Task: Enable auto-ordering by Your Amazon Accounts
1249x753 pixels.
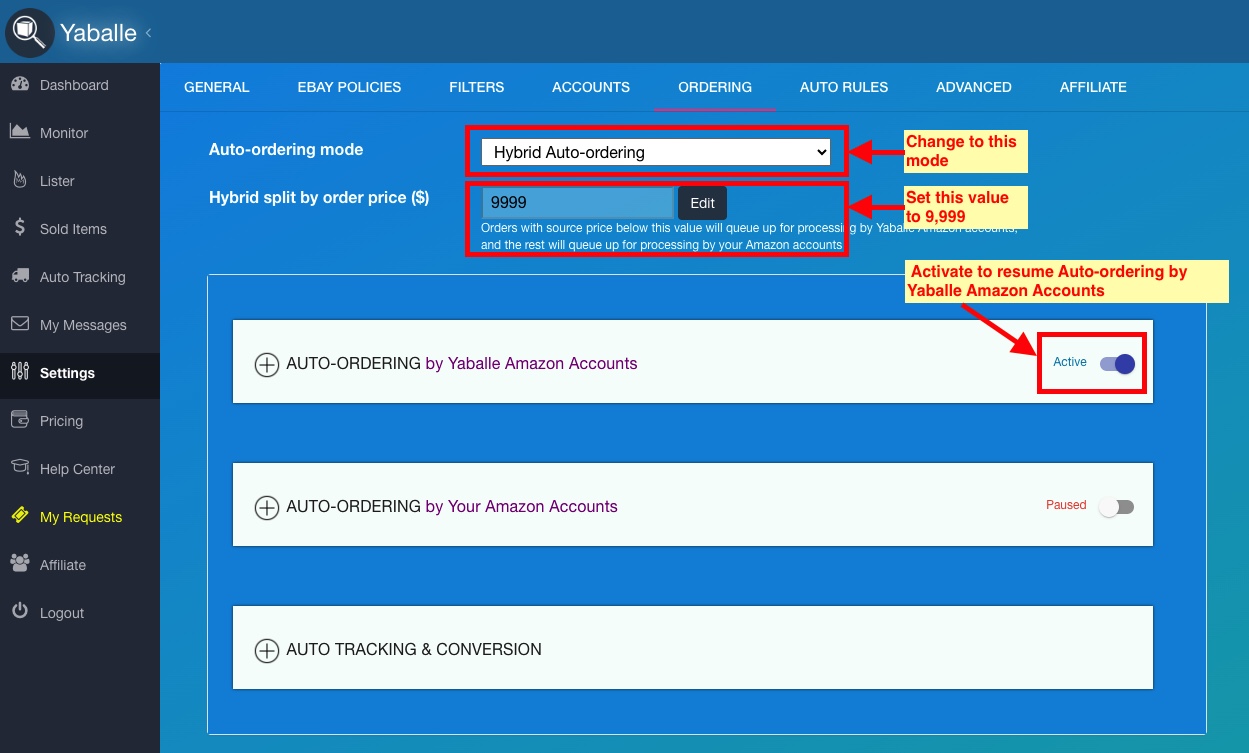Action: 1116,507
